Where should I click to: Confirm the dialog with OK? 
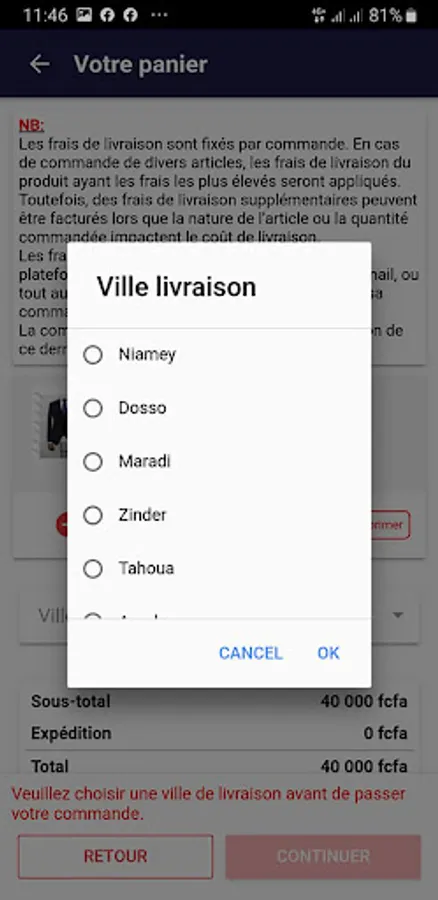pyautogui.click(x=328, y=653)
